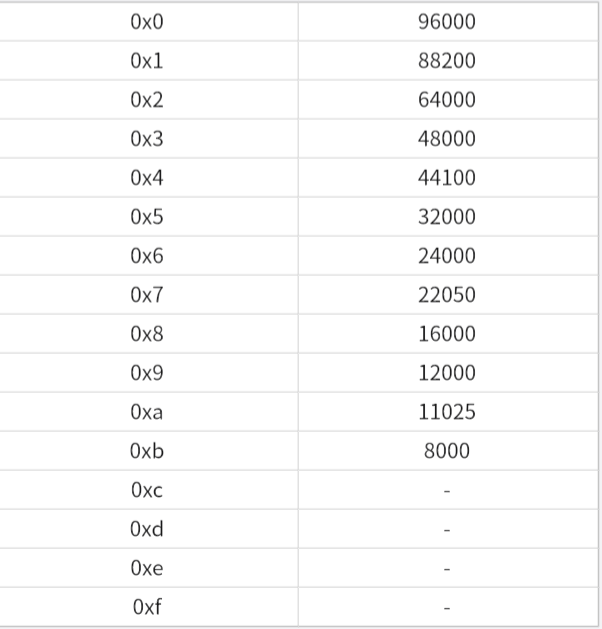Click the 64000 value cell

[x=446, y=100]
